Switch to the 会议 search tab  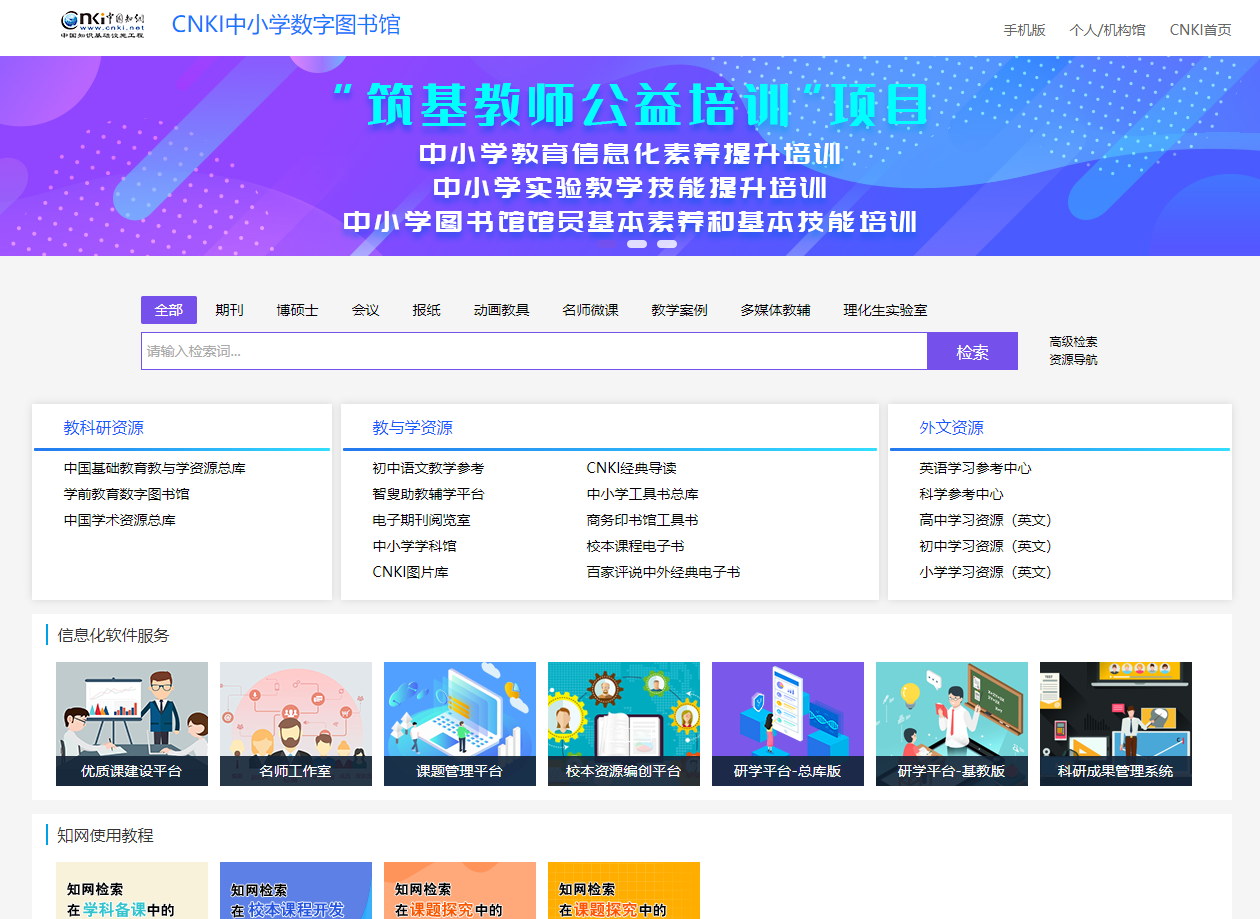coord(365,310)
